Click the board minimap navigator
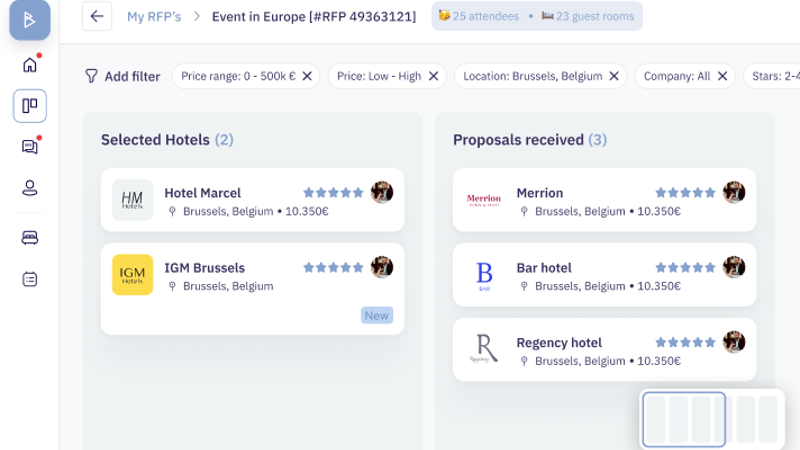Image resolution: width=800 pixels, height=450 pixels. [x=711, y=419]
